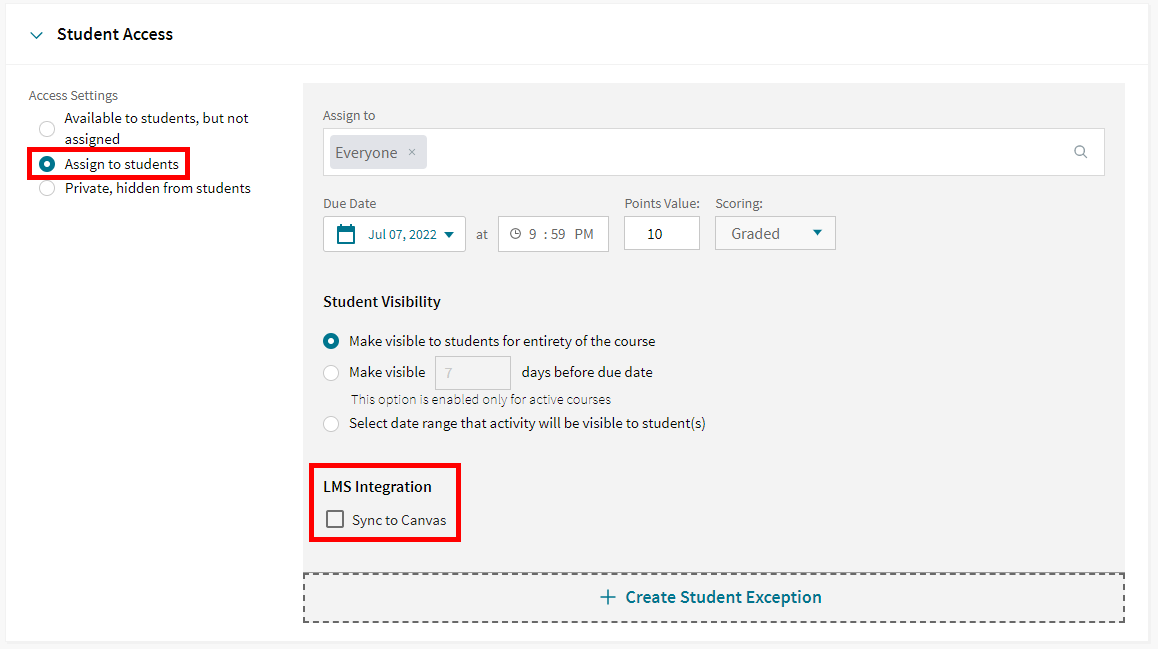Click the Create Student Exception button
The height and width of the screenshot is (649, 1158).
click(711, 596)
